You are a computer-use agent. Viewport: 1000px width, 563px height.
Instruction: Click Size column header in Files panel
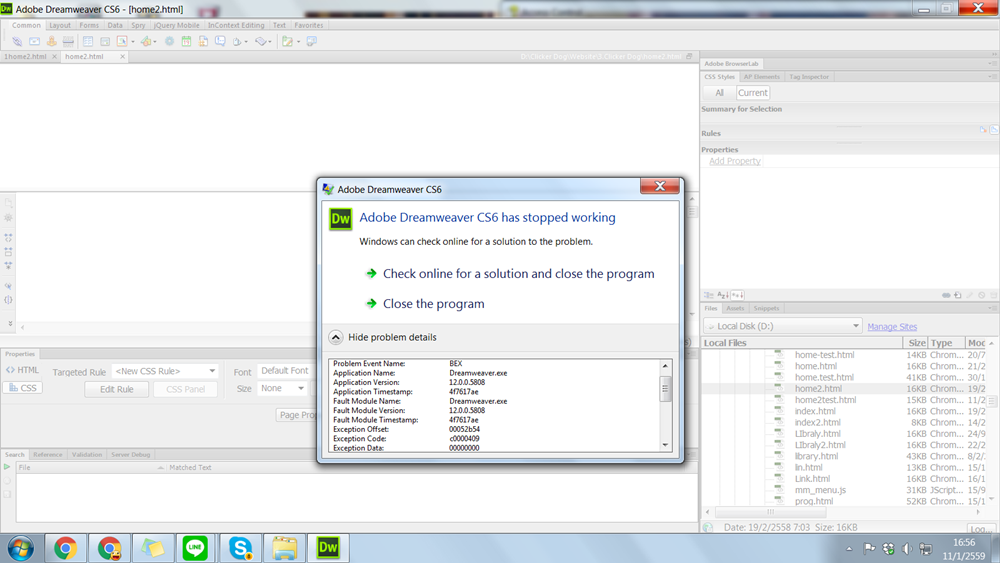(x=916, y=343)
